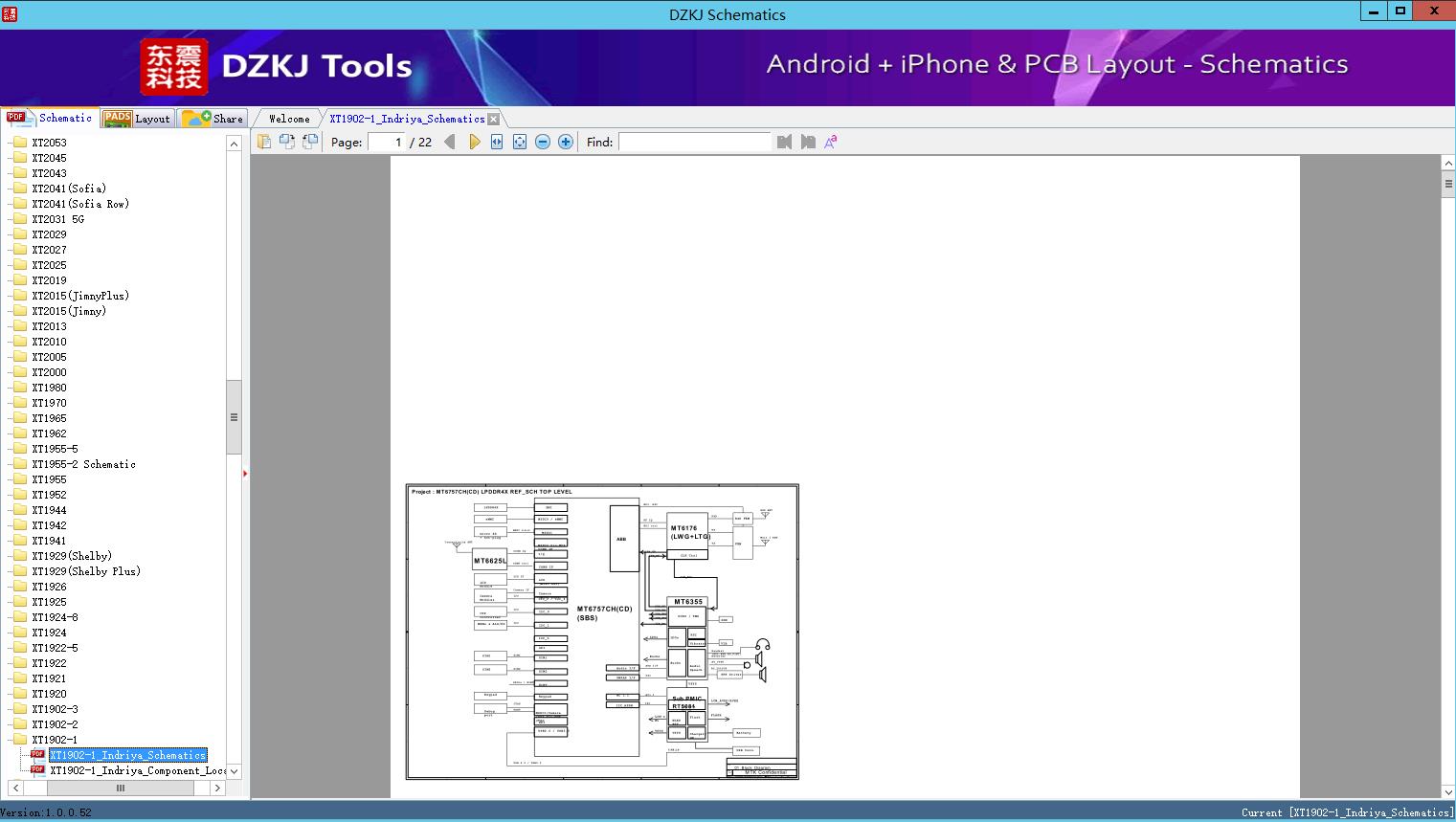Fit page to width
This screenshot has height=822, width=1456.
coord(497,142)
